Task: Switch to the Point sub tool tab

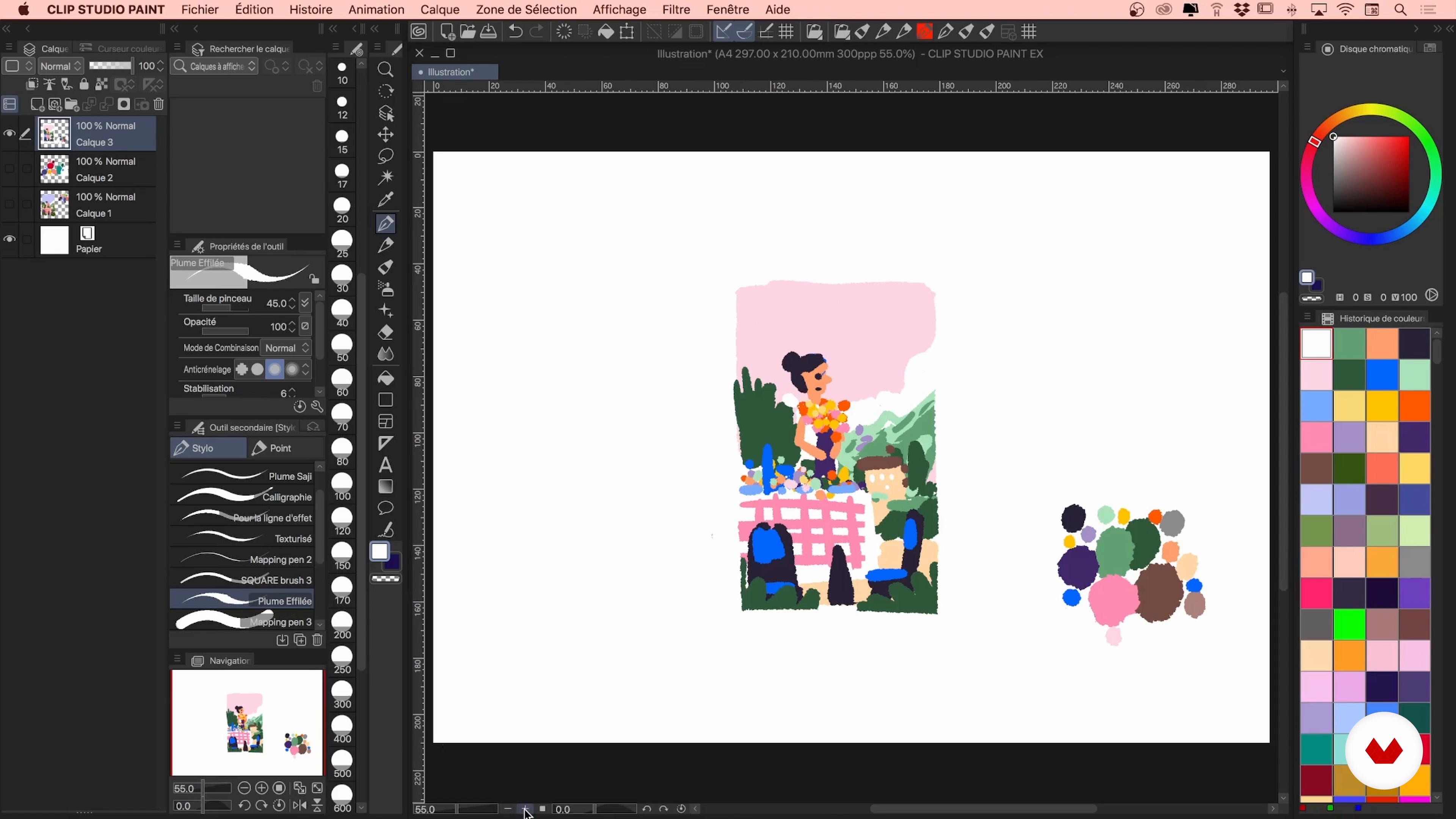Action: pos(286,448)
